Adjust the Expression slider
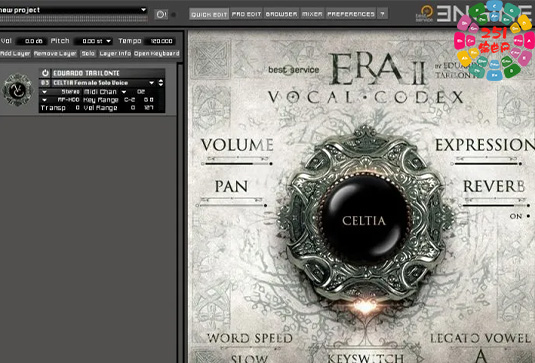 [487, 164]
